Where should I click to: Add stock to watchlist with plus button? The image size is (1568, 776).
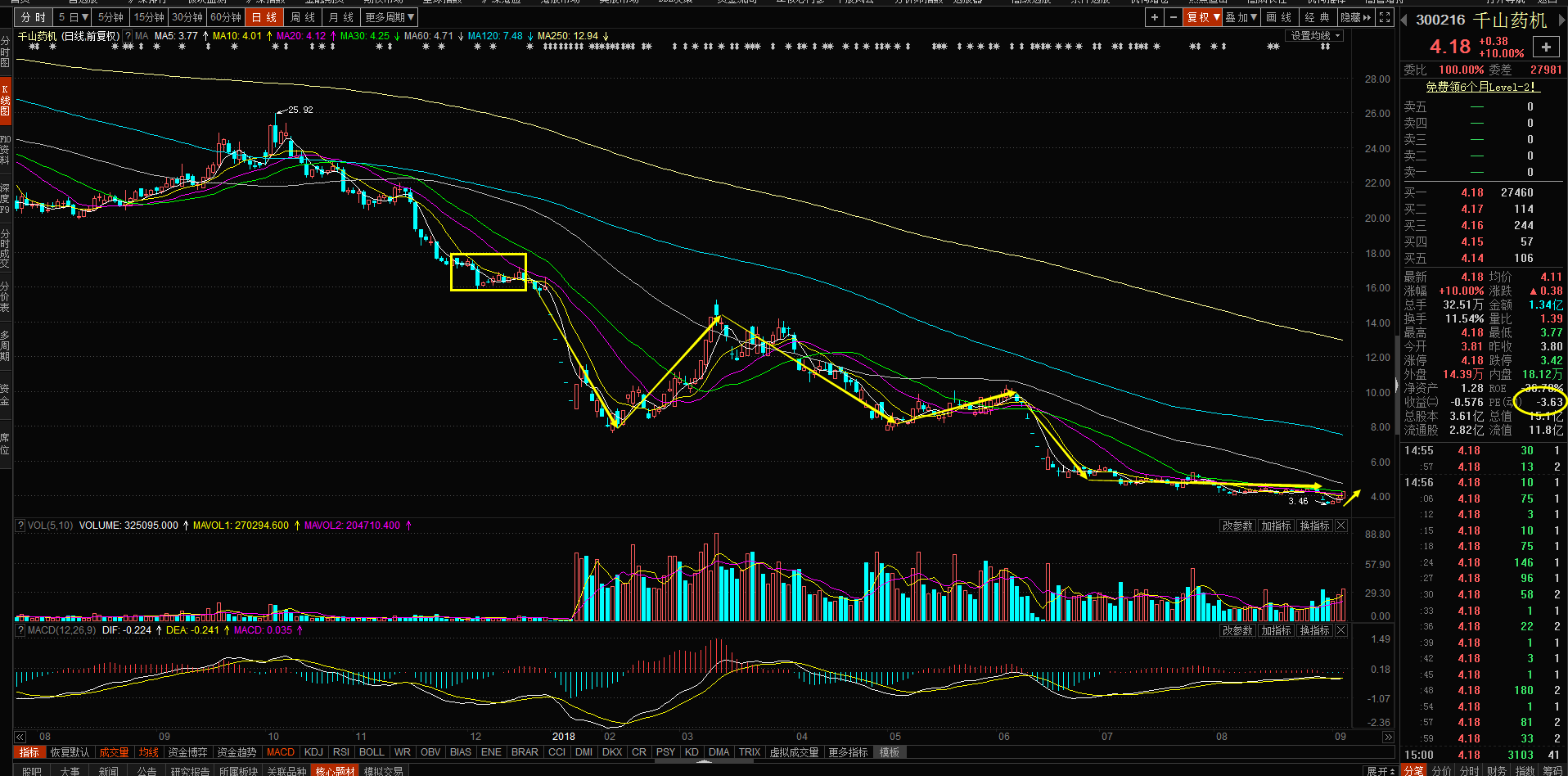click(1546, 47)
